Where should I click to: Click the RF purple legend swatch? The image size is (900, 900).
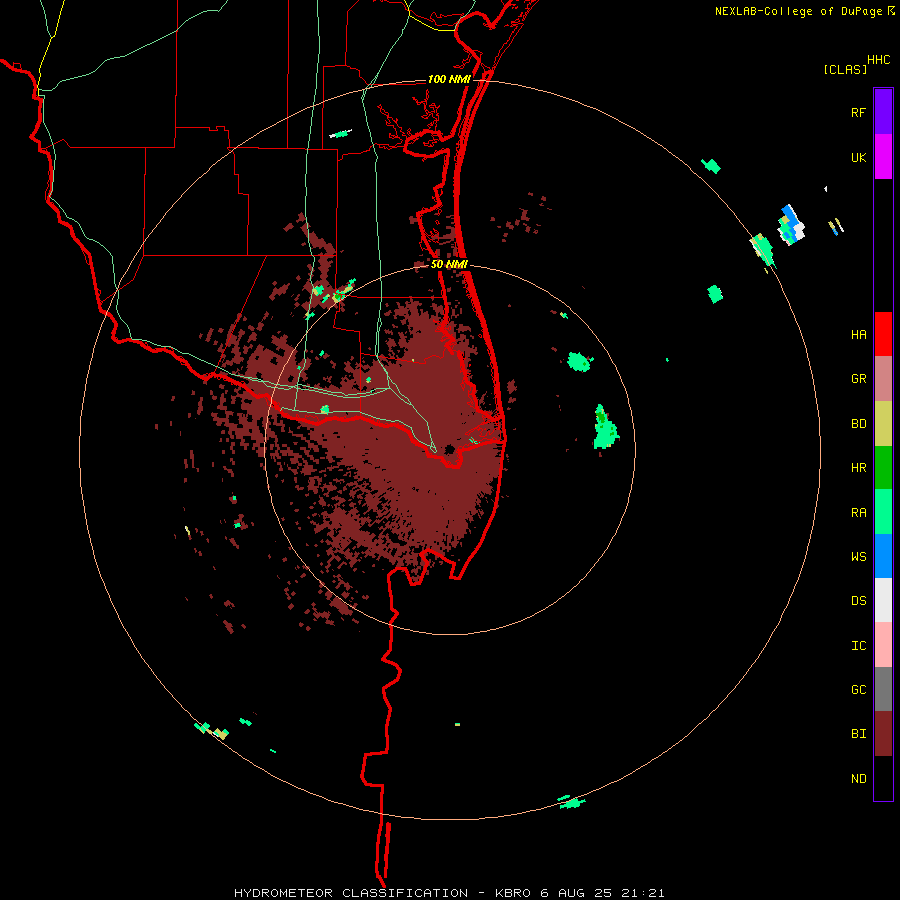(x=883, y=112)
